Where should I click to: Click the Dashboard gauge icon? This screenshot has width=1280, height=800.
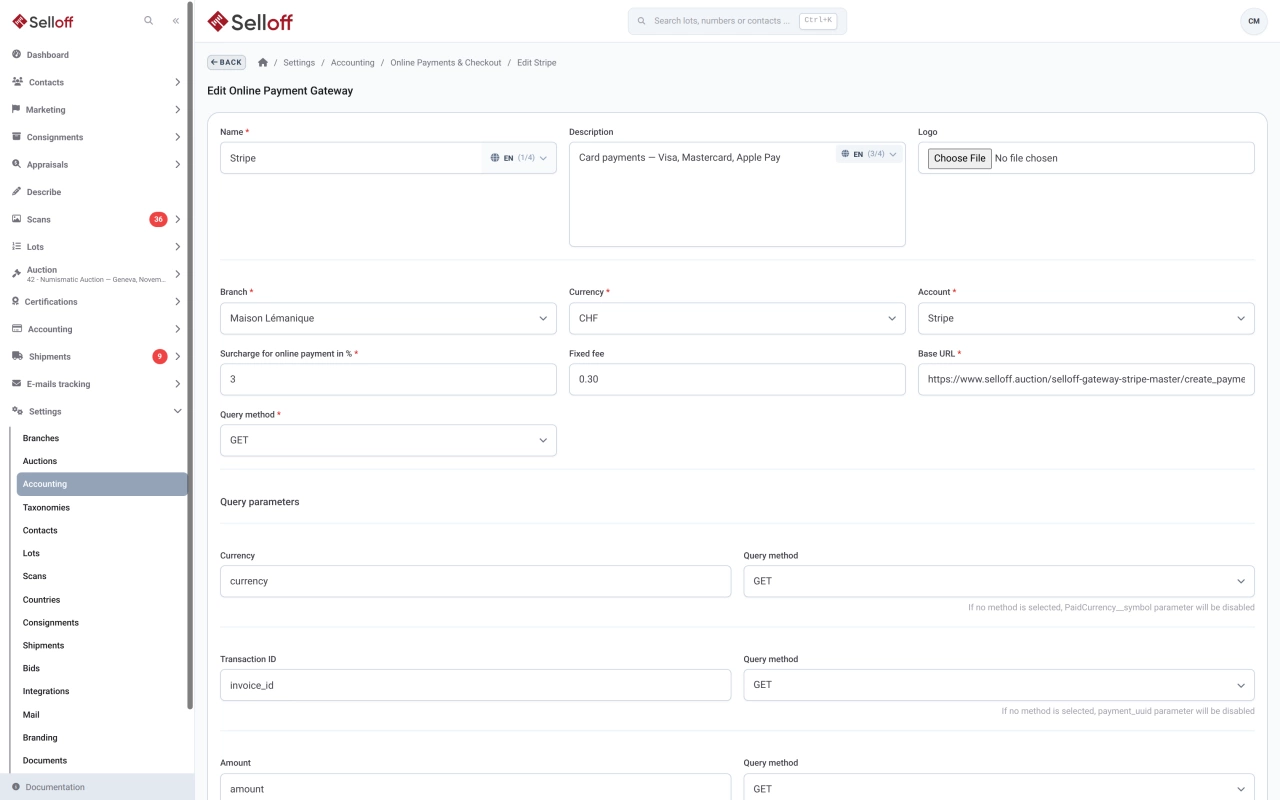click(x=16, y=54)
